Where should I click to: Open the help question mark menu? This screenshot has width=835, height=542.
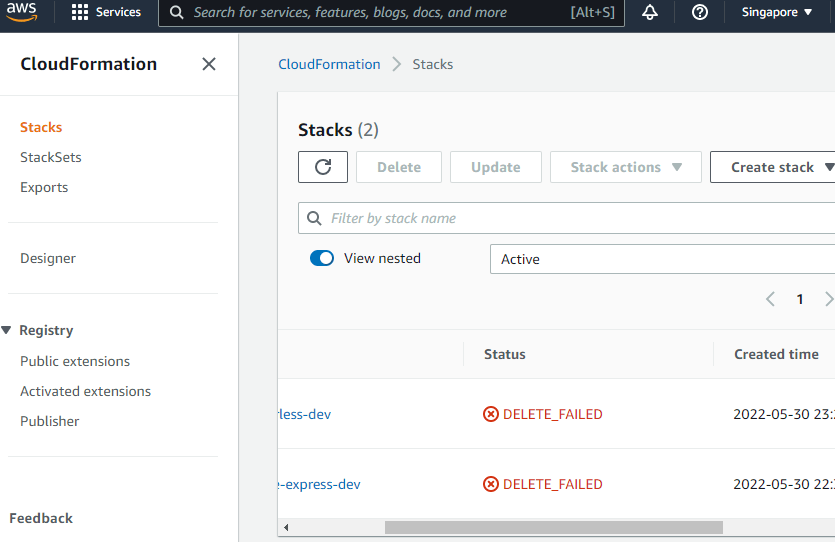(700, 12)
